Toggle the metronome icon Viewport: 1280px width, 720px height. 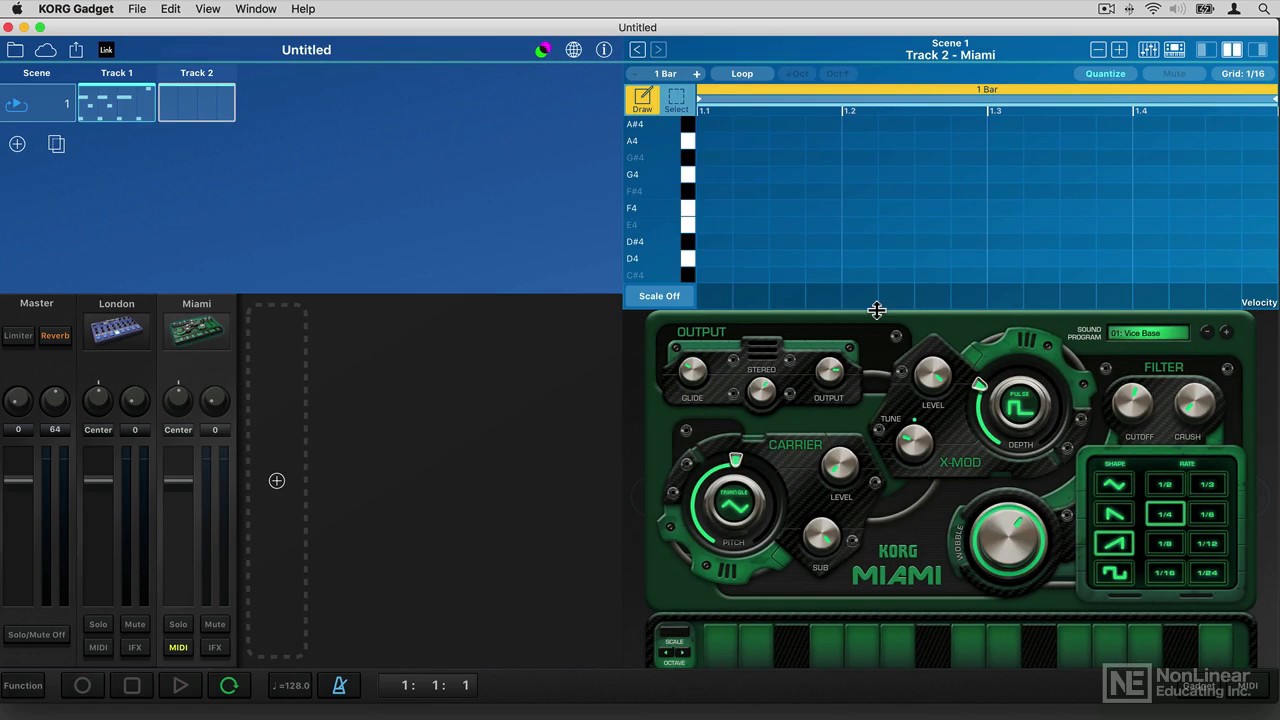(339, 685)
